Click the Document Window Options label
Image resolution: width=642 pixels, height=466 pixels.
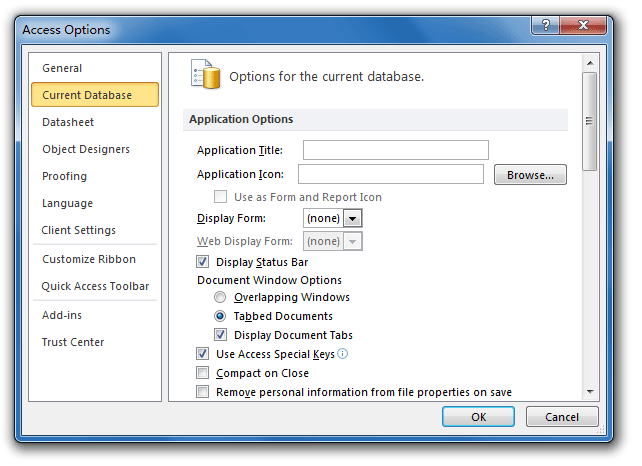[x=269, y=280]
